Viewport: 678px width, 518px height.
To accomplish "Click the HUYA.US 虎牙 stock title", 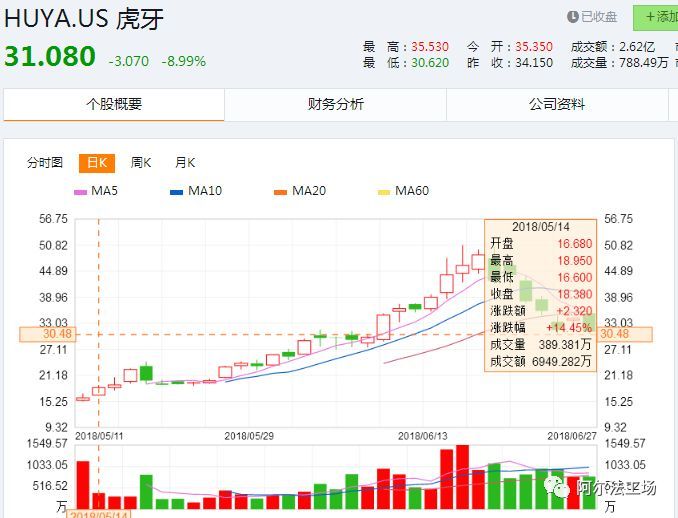I will pyautogui.click(x=84, y=19).
